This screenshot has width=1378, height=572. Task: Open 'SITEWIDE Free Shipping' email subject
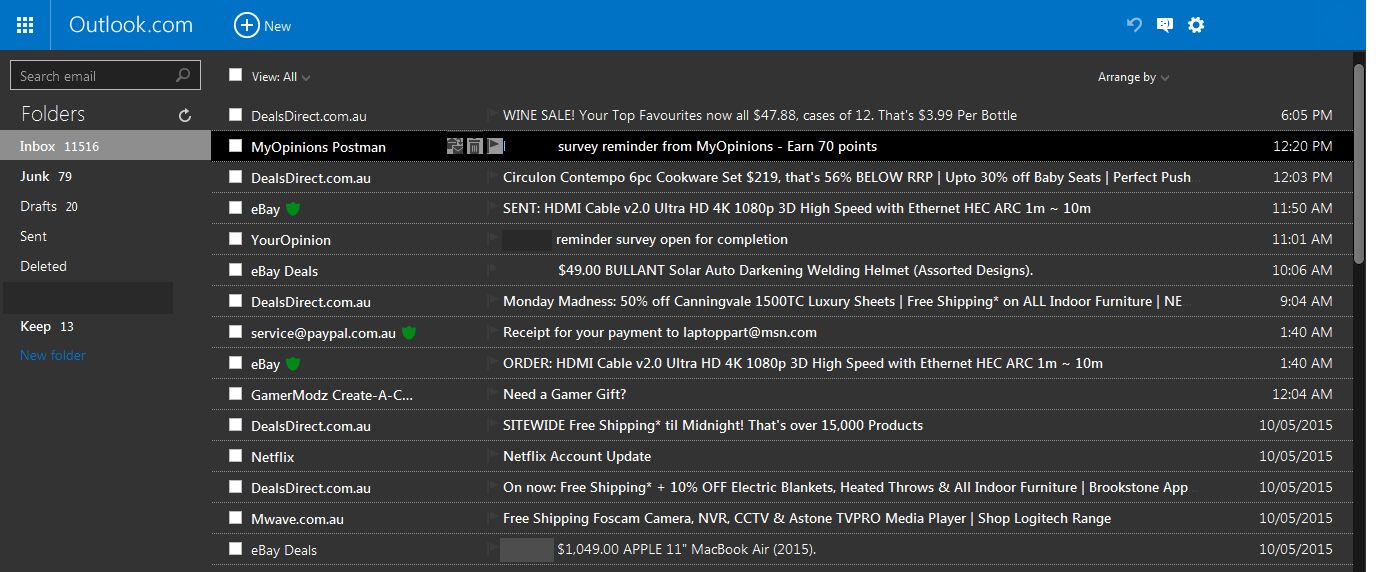click(713, 425)
